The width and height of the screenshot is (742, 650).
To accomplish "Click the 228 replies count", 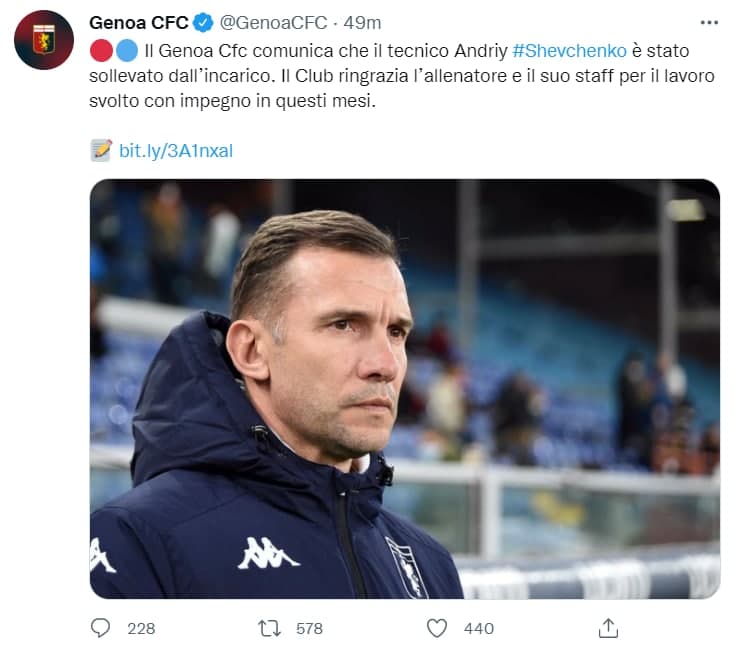I will 141,628.
